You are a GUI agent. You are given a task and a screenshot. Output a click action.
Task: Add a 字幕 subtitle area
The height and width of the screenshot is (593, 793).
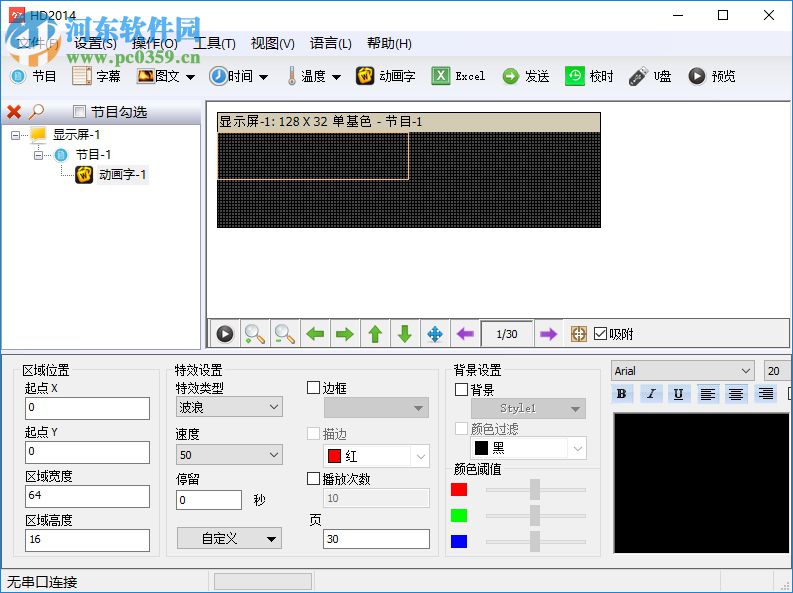point(96,76)
